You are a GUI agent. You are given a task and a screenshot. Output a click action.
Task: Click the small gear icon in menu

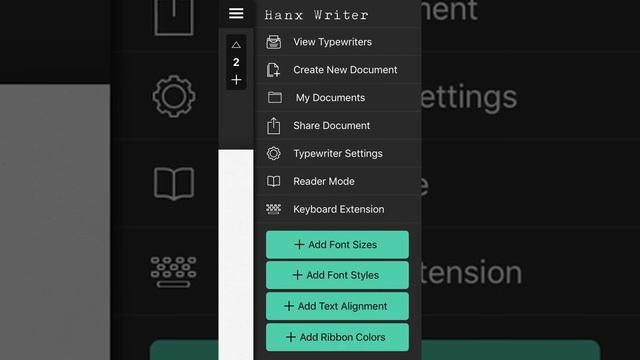tap(273, 153)
